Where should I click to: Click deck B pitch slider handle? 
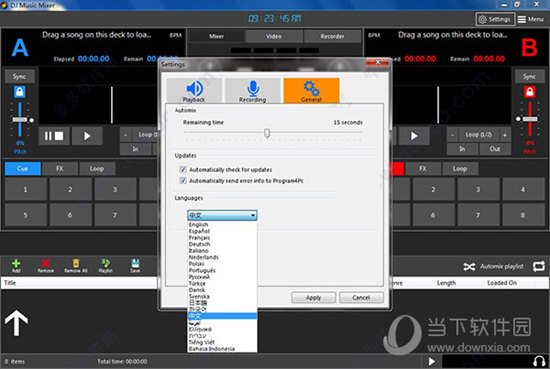[x=530, y=119]
